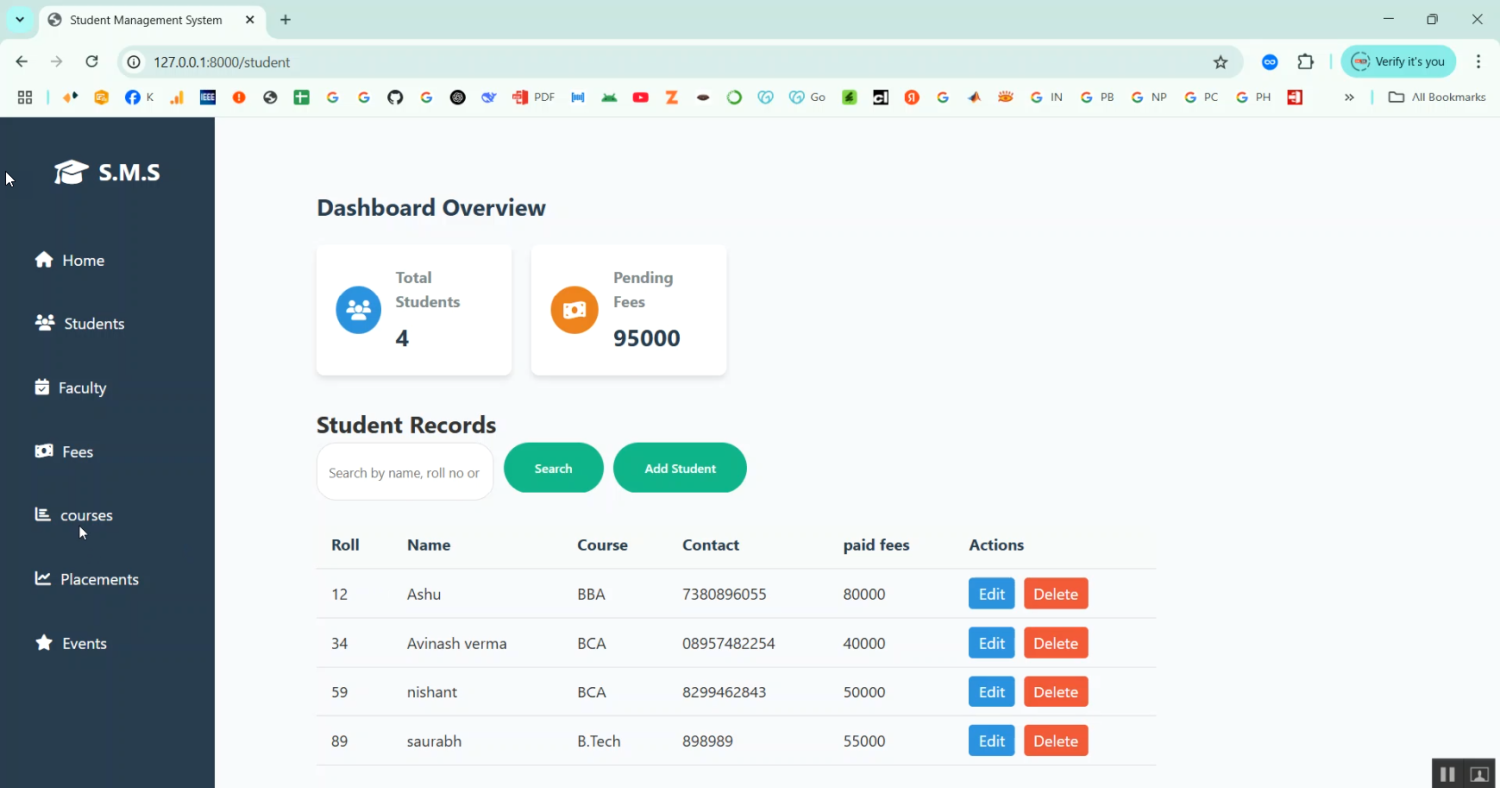
Task: Expand hidden bookmarks with the chevron
Action: 1350,97
